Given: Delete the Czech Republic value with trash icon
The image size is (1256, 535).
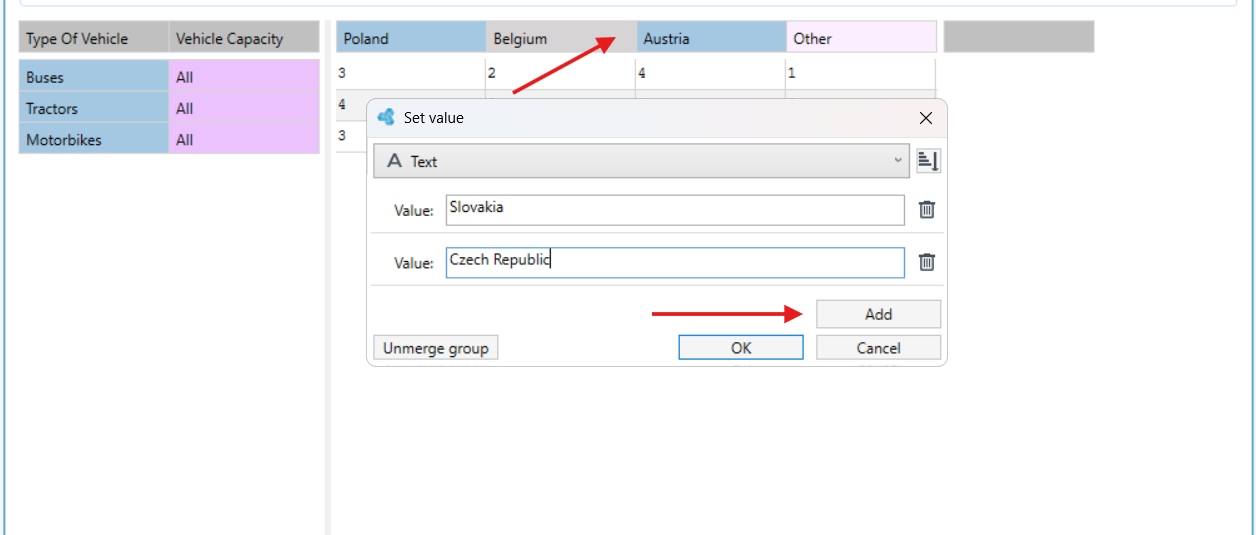Looking at the screenshot, I should (x=927, y=262).
